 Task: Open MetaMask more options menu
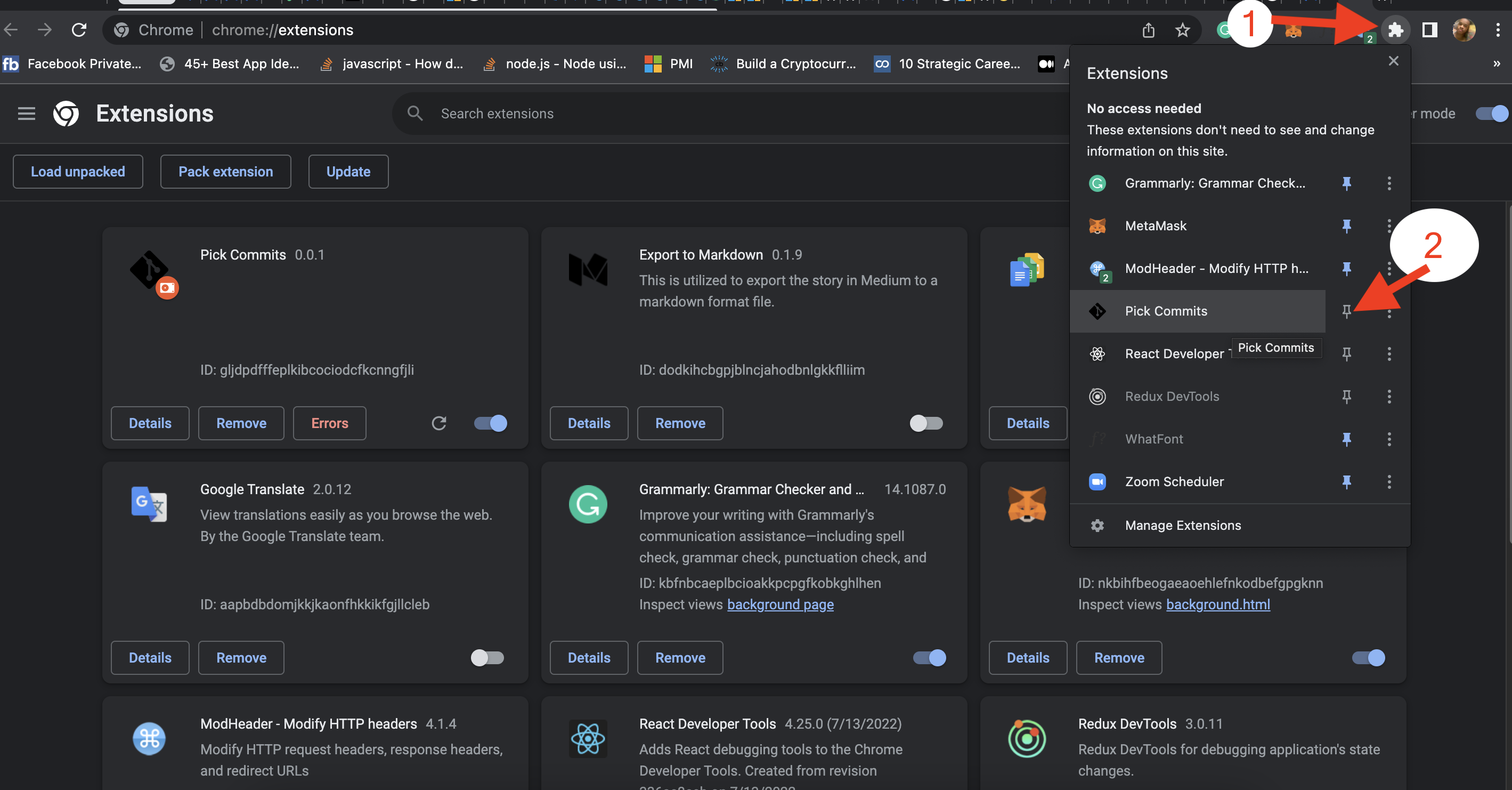tap(1389, 225)
